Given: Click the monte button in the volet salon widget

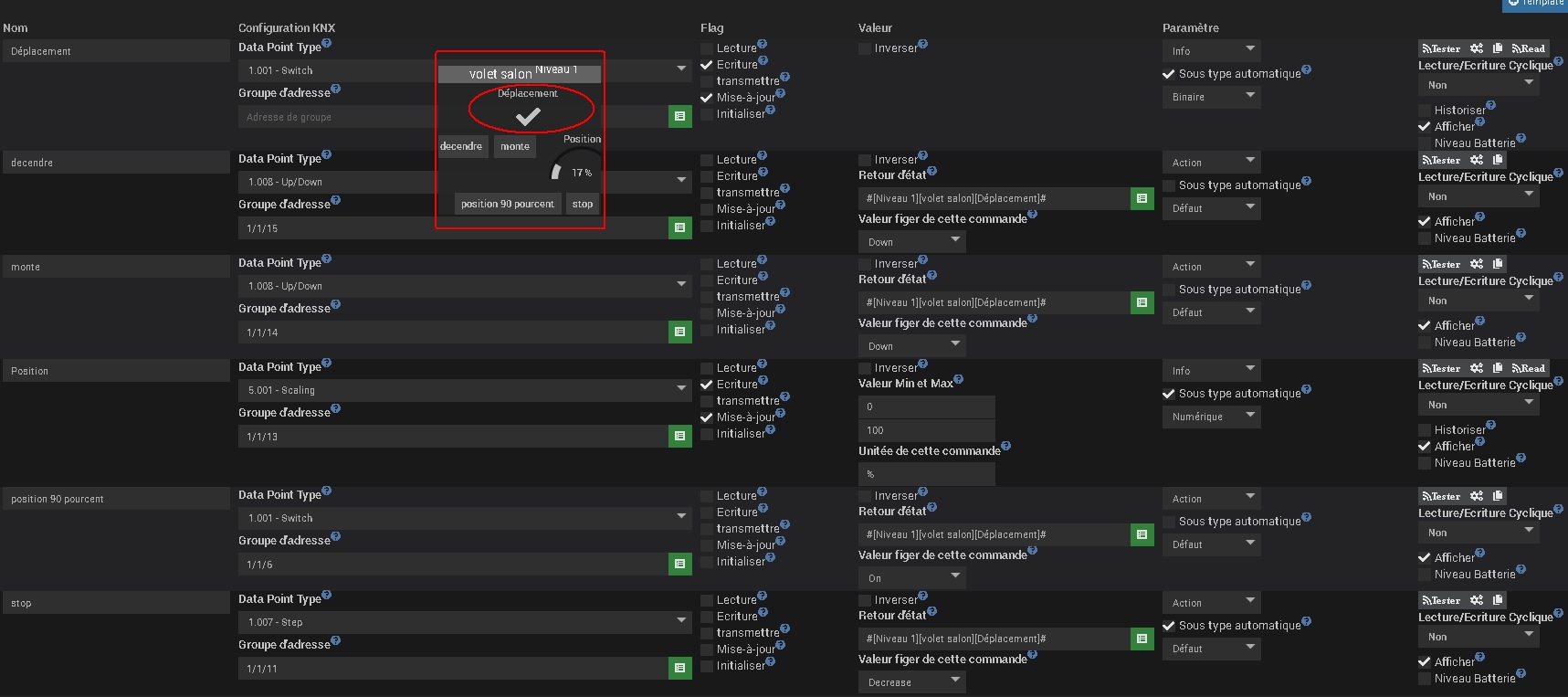Looking at the screenshot, I should tap(515, 146).
